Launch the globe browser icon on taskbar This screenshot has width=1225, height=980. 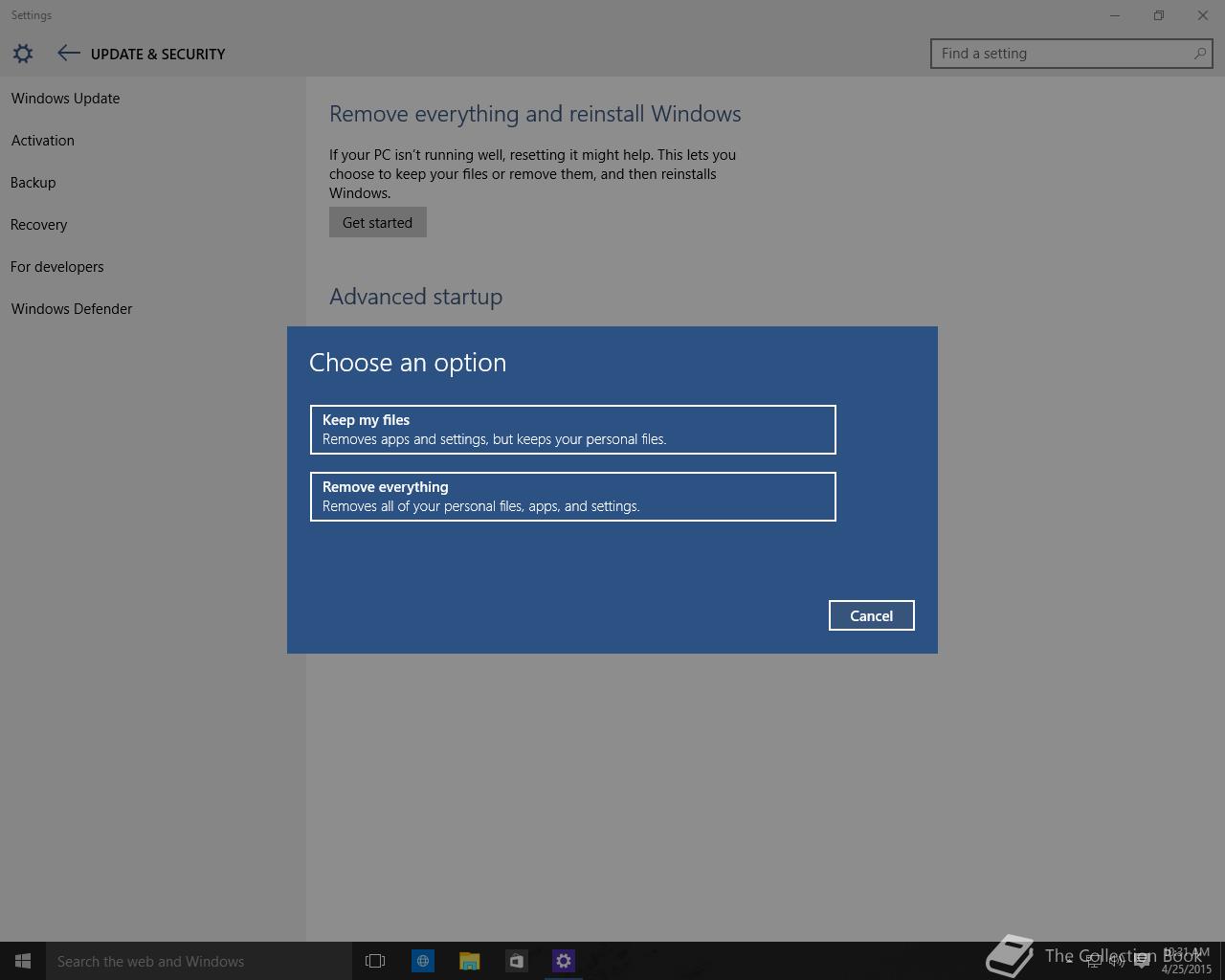(x=423, y=961)
